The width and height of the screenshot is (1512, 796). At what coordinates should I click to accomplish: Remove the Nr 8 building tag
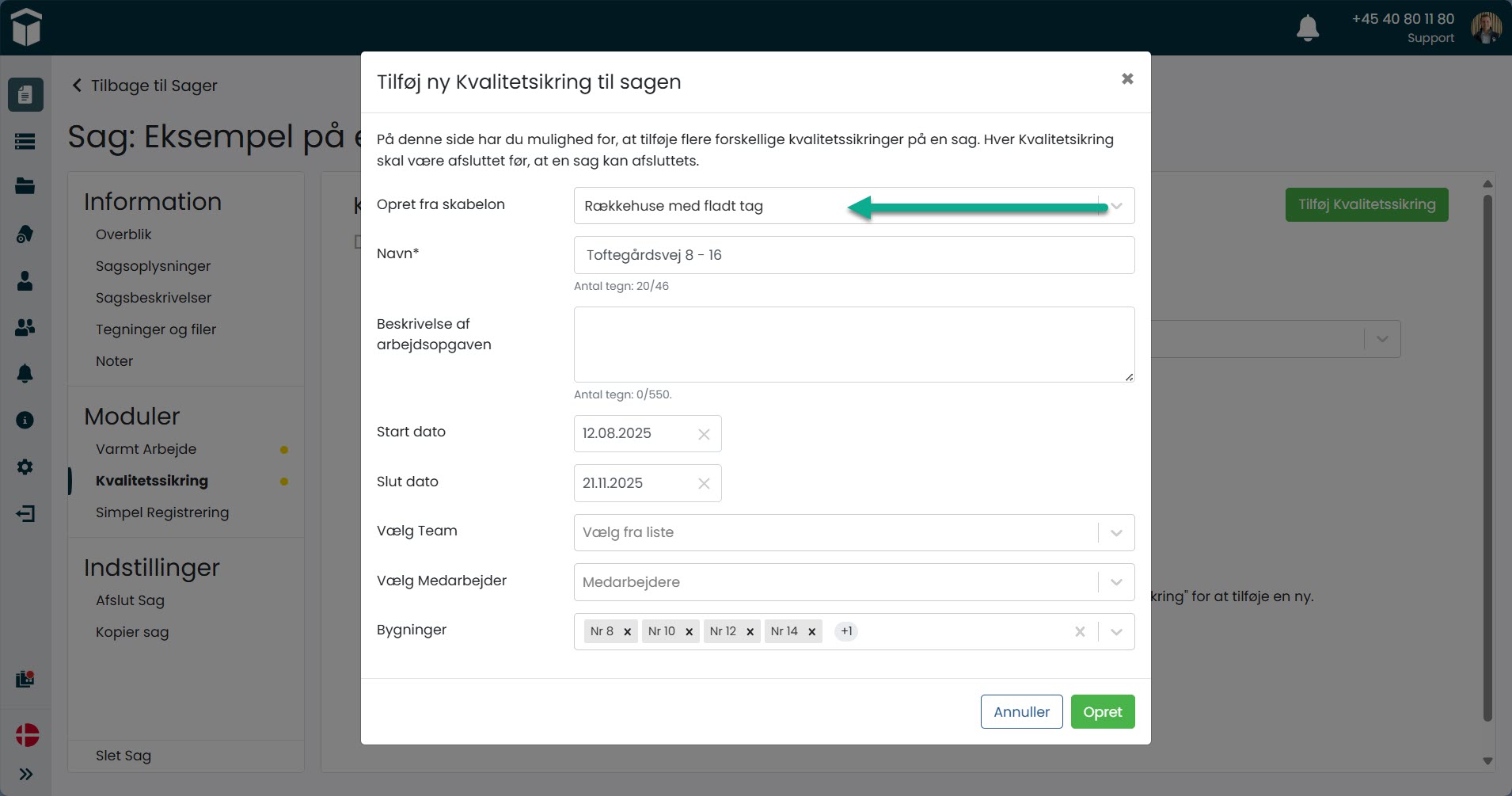[627, 632]
